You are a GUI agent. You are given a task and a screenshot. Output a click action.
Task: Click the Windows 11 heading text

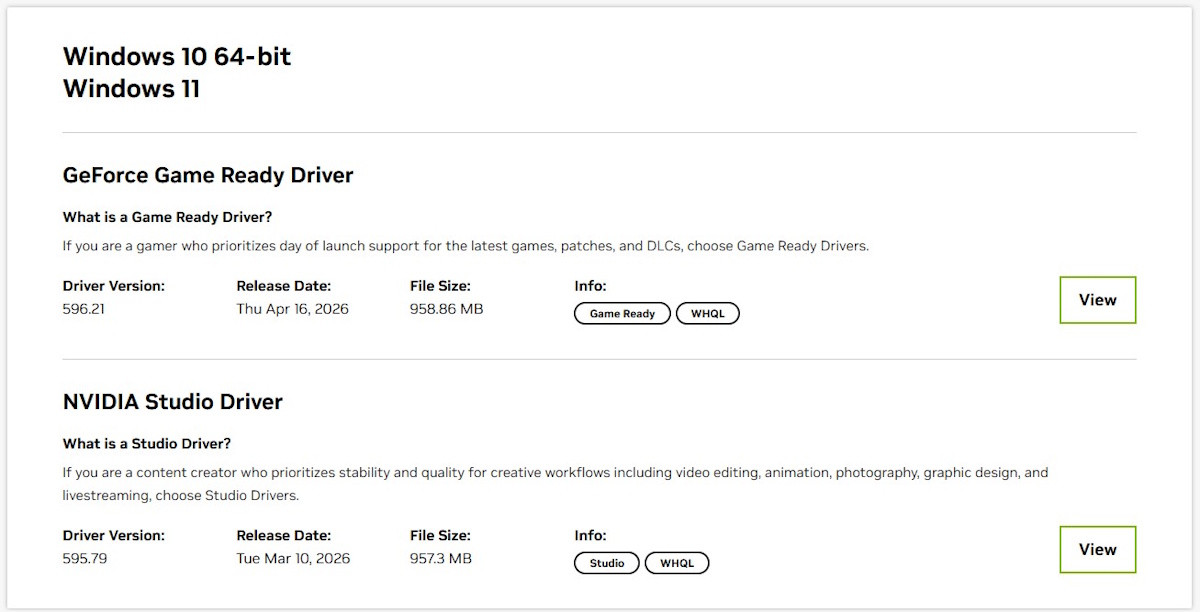point(131,89)
